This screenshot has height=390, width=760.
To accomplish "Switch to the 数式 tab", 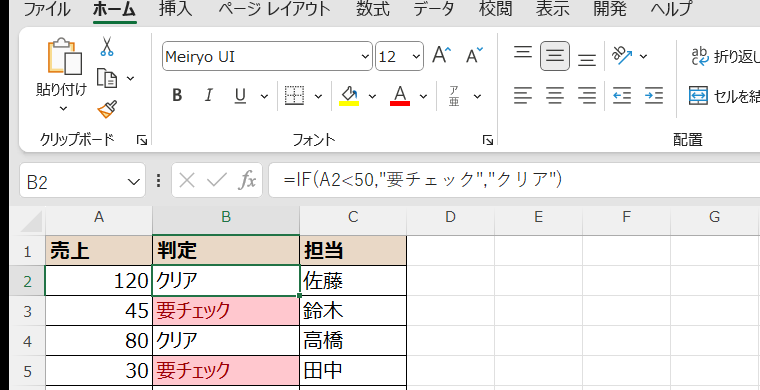I will (x=373, y=9).
